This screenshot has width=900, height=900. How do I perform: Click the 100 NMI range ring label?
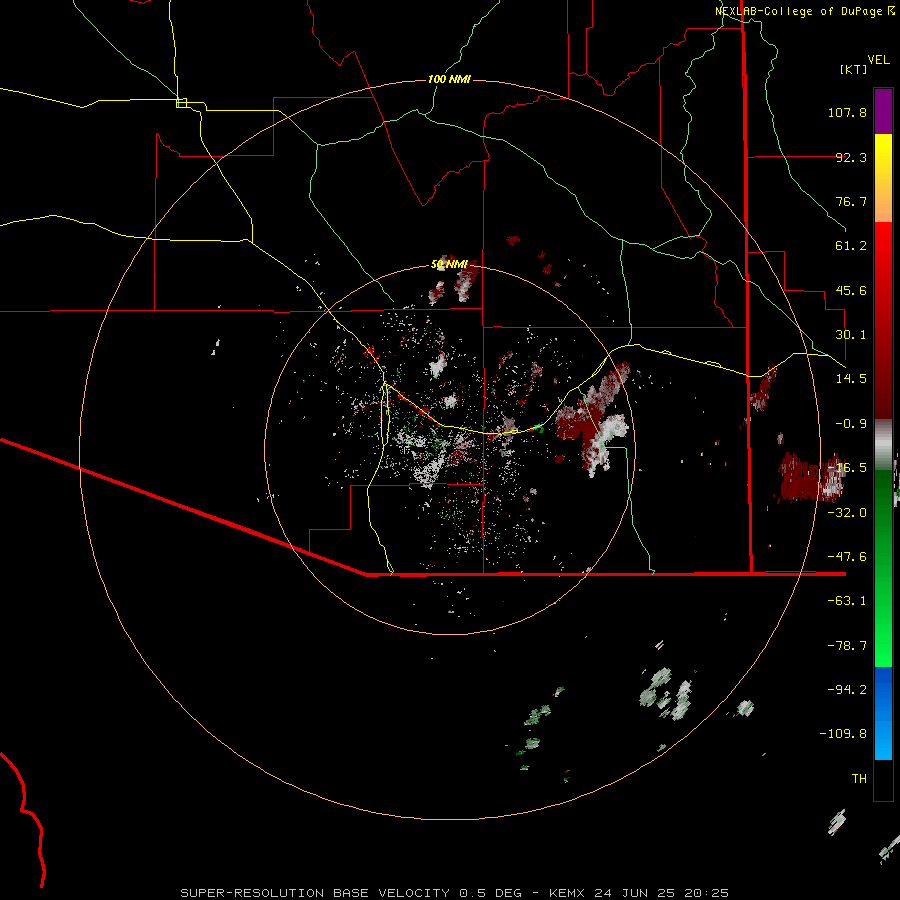(x=449, y=79)
